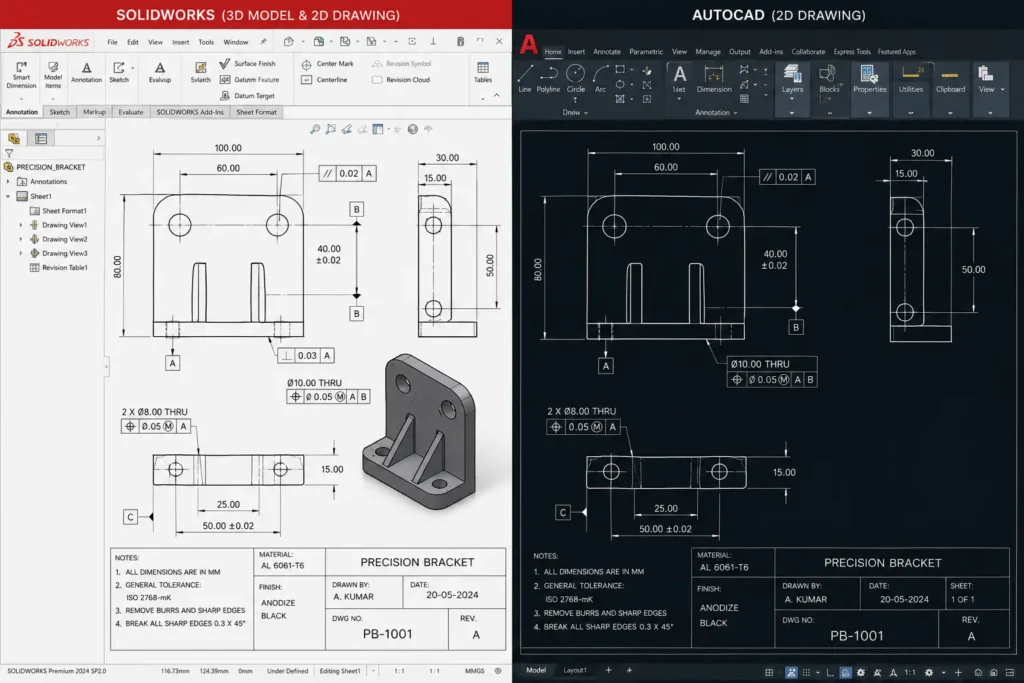Click the SolidWorks Surface Finish icon
The width and height of the screenshot is (1024, 683).
(x=225, y=63)
